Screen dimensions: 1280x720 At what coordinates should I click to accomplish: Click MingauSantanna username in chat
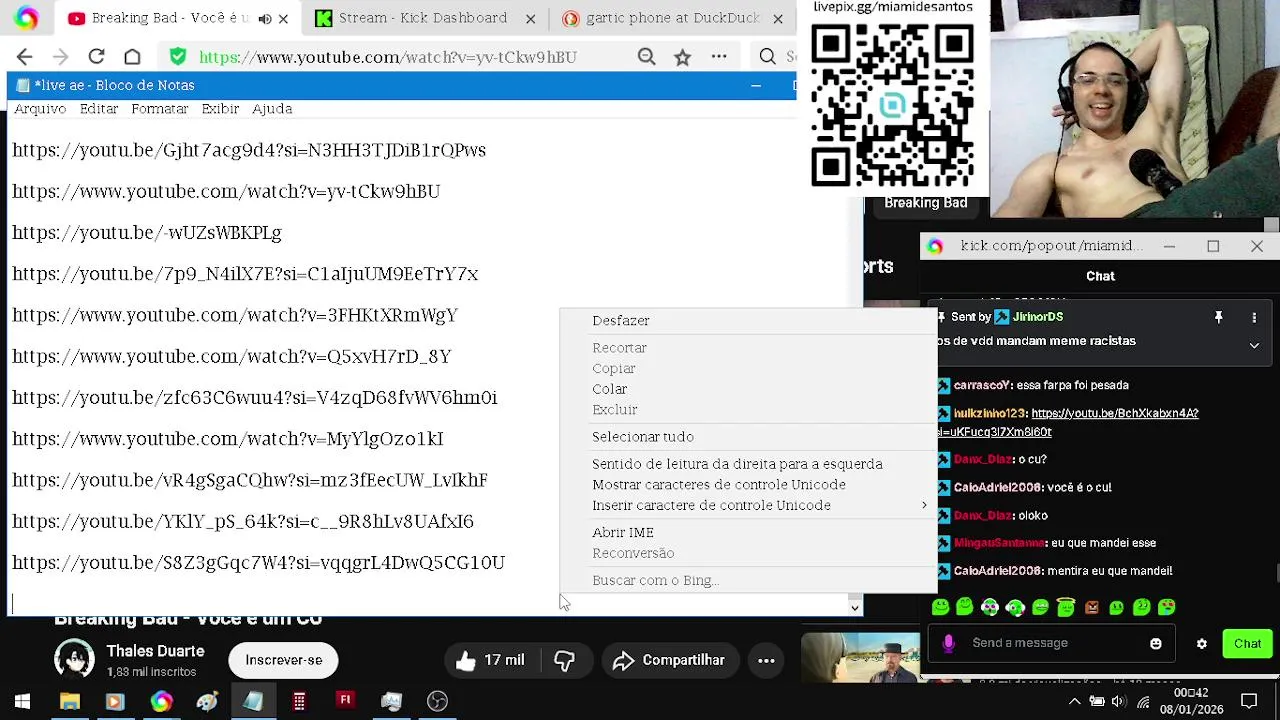click(x=999, y=543)
